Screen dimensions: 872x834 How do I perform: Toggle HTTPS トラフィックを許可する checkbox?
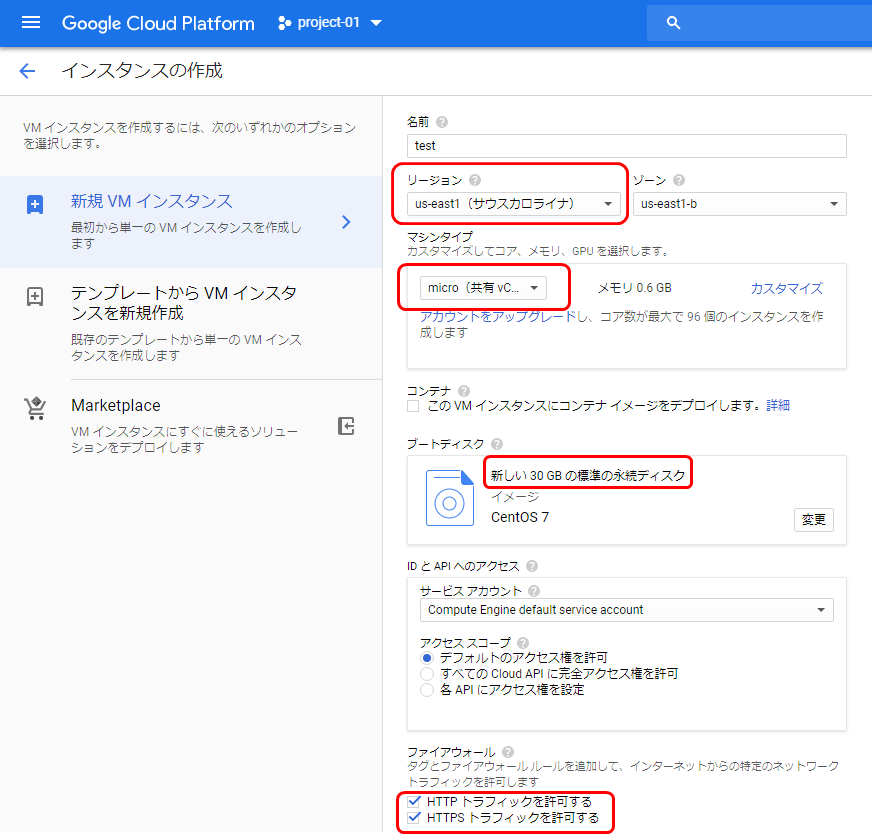(x=414, y=817)
